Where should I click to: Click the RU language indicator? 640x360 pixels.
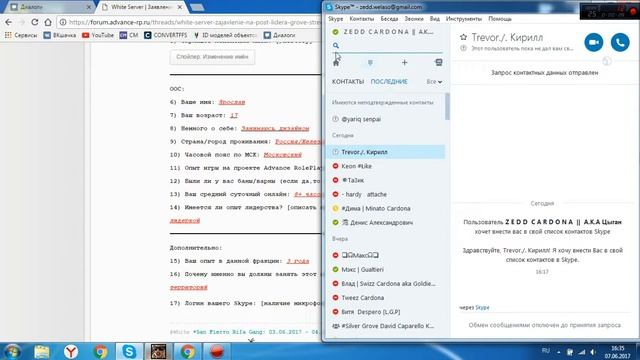[545, 351]
